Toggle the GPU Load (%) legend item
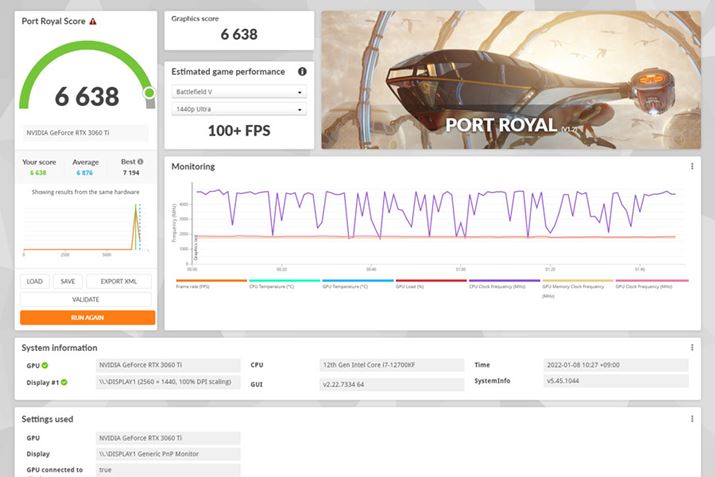This screenshot has height=477, width=715. pyautogui.click(x=431, y=284)
